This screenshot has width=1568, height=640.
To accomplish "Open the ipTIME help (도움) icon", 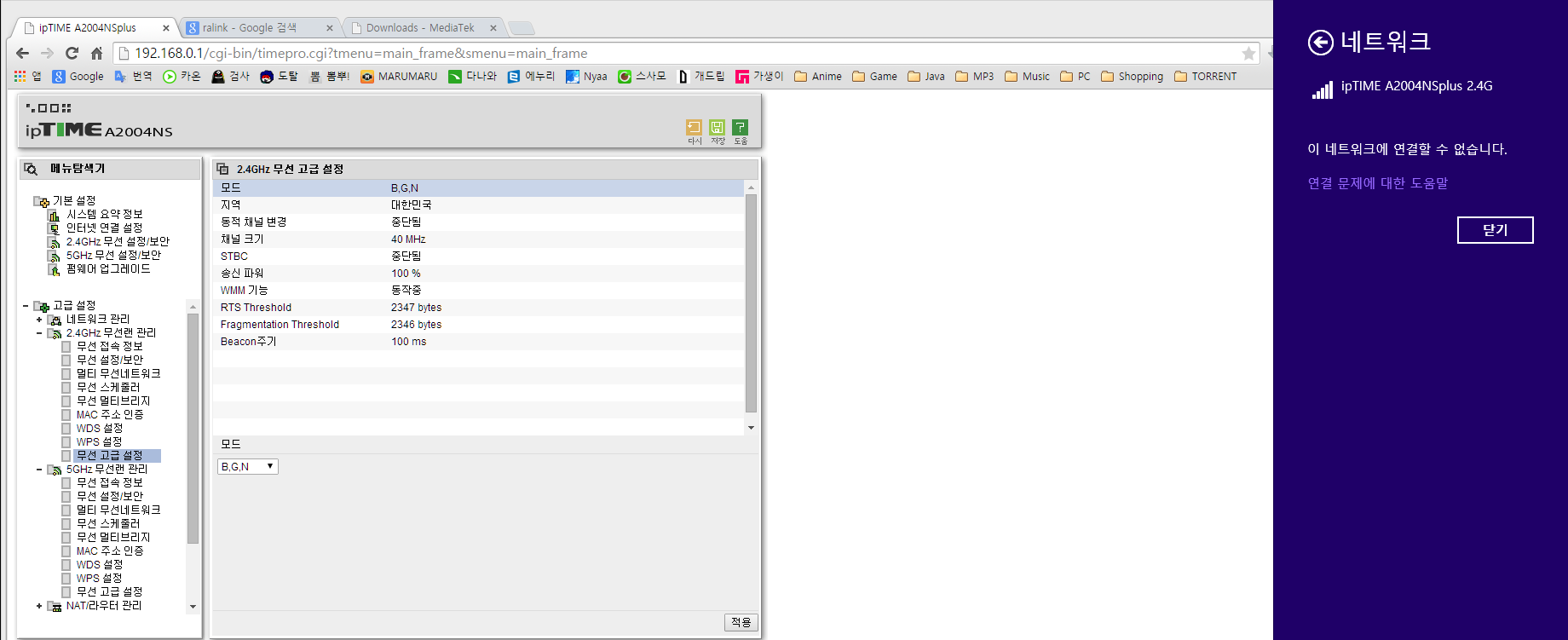I will point(740,128).
